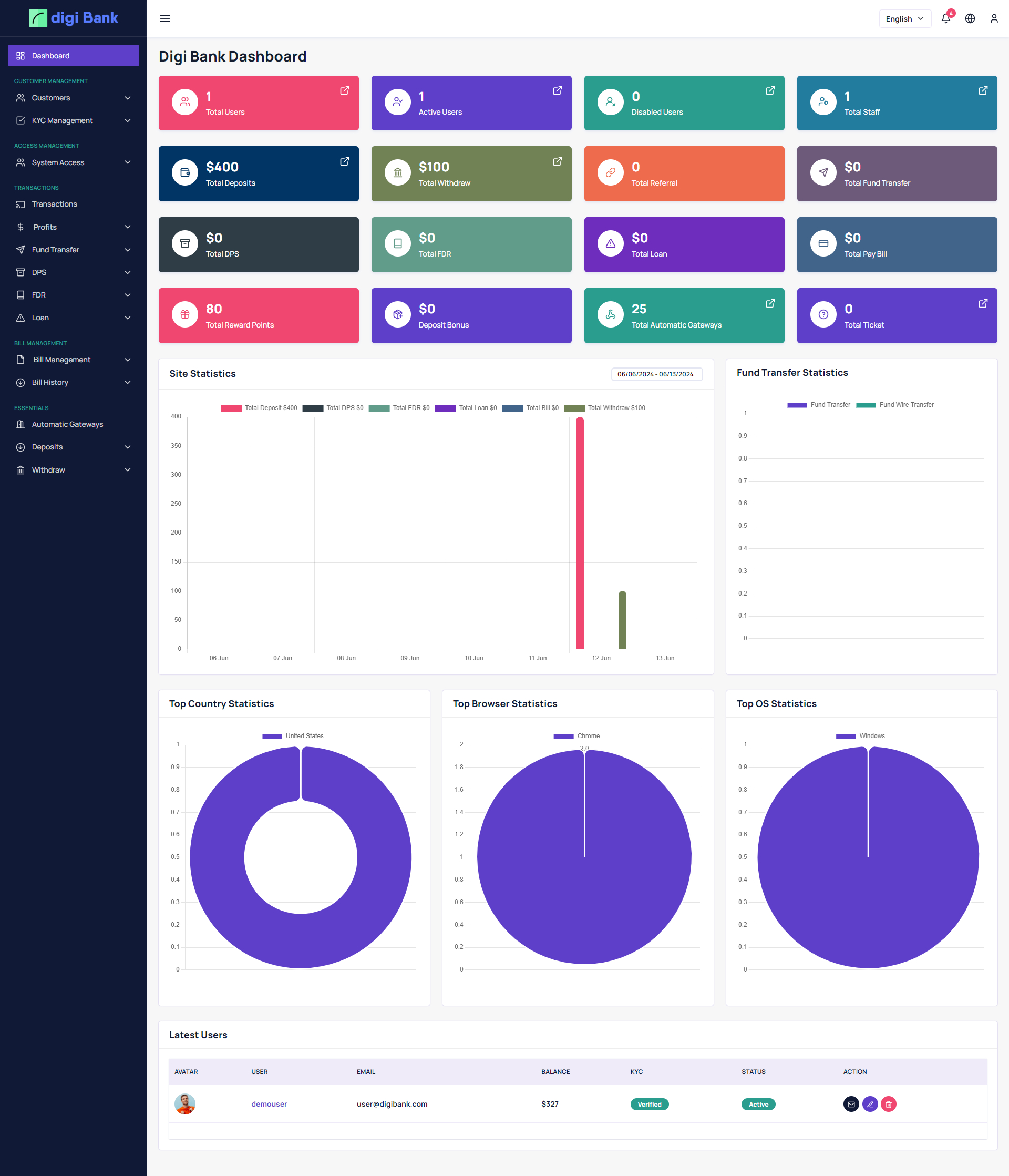Open the English language dropdown
Screen dimensions: 1009x1176
(x=904, y=18)
